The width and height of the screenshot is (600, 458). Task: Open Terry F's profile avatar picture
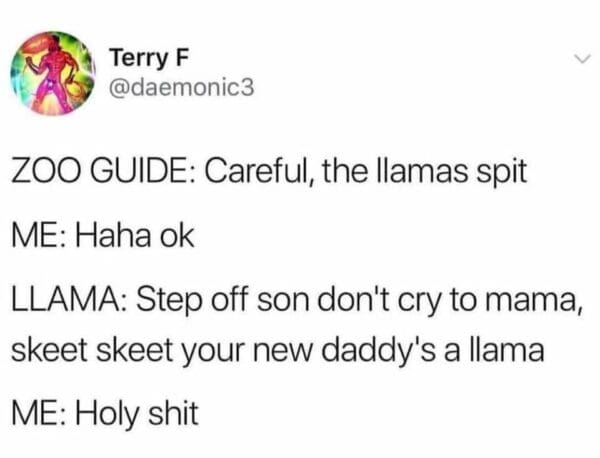(x=52, y=73)
